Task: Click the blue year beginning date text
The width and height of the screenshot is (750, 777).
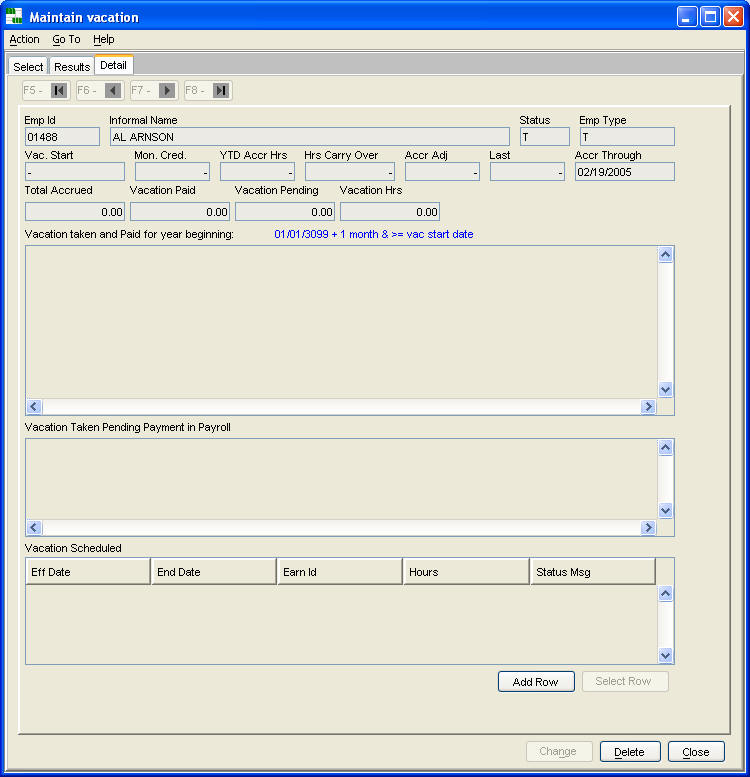Action: pyautogui.click(x=374, y=234)
